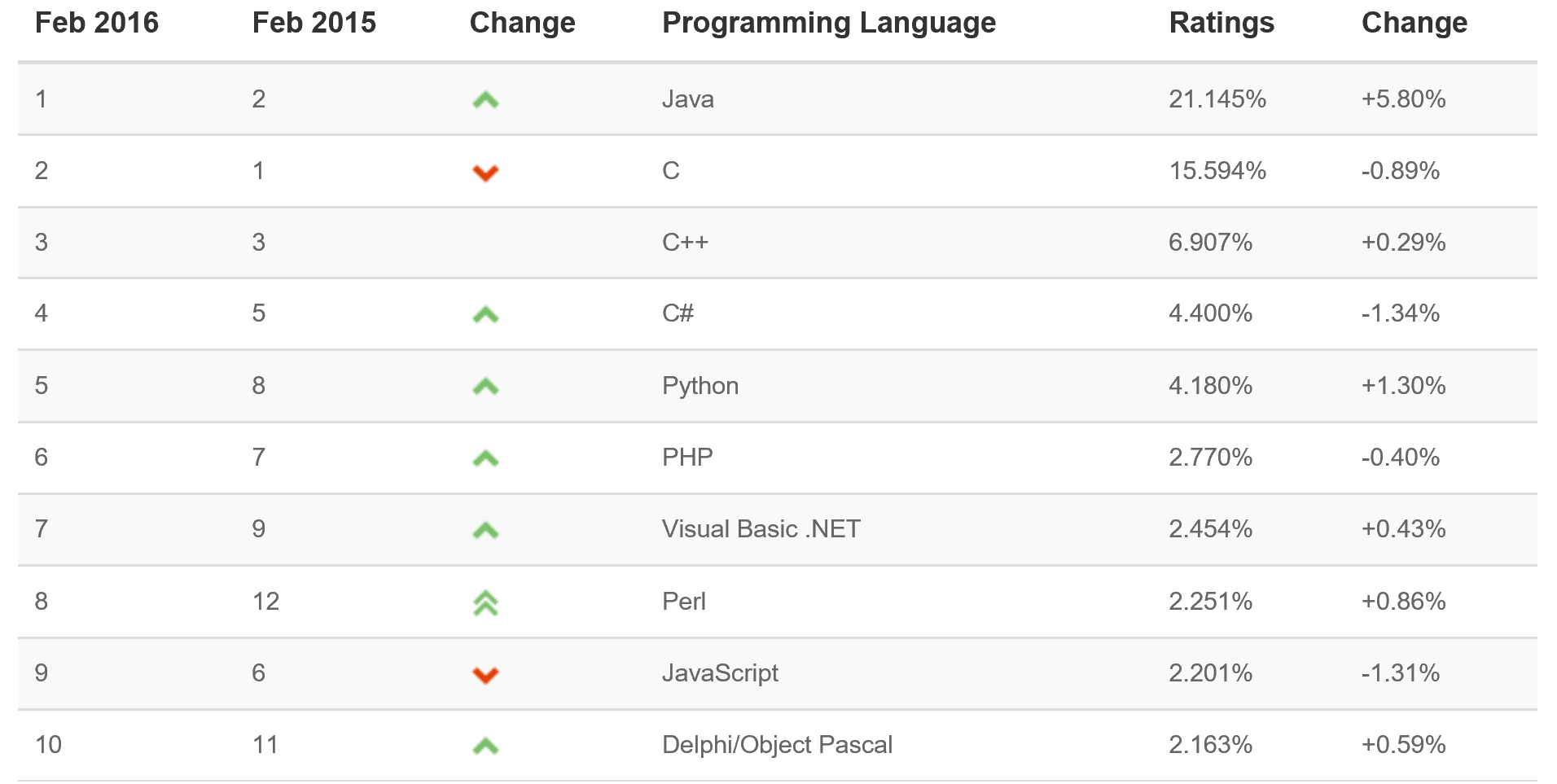
Task: Click the +0.43% change value
Action: coord(1404,529)
